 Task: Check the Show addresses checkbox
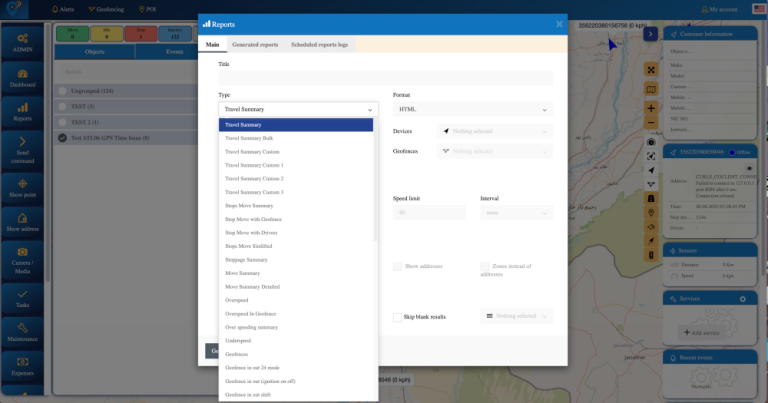(397, 267)
